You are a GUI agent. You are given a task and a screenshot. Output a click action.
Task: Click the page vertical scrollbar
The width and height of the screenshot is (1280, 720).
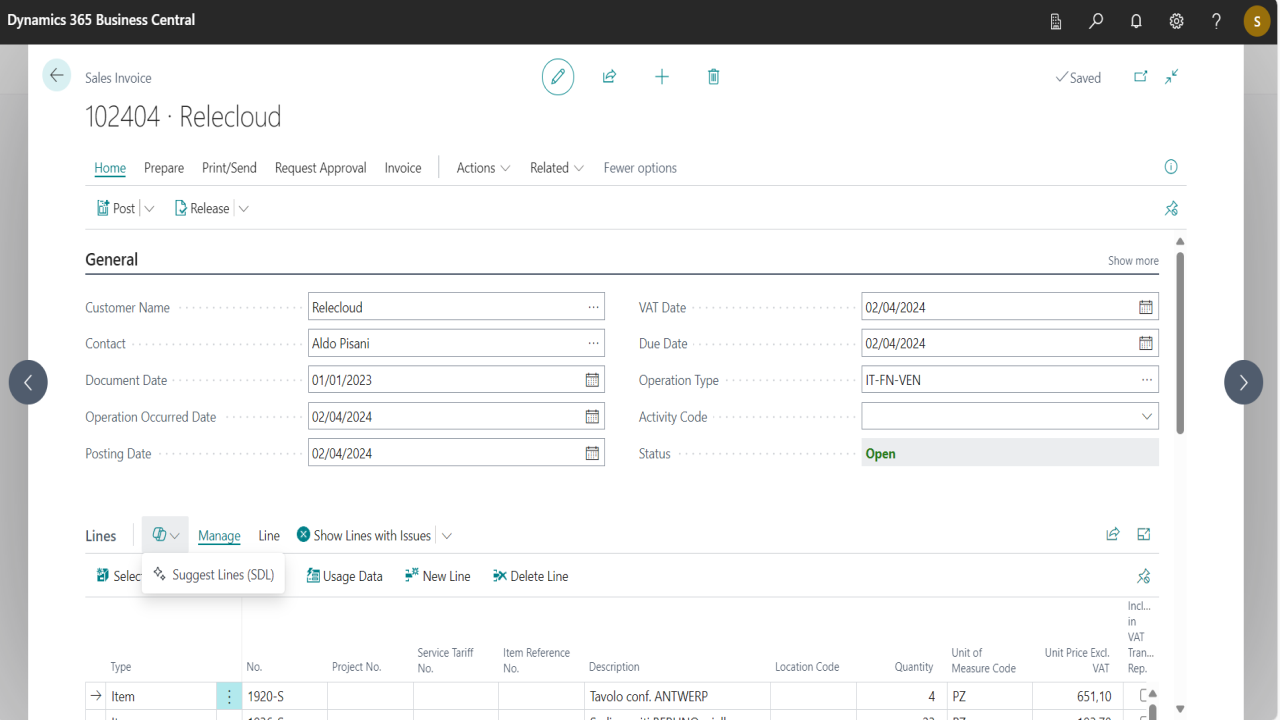click(1180, 343)
